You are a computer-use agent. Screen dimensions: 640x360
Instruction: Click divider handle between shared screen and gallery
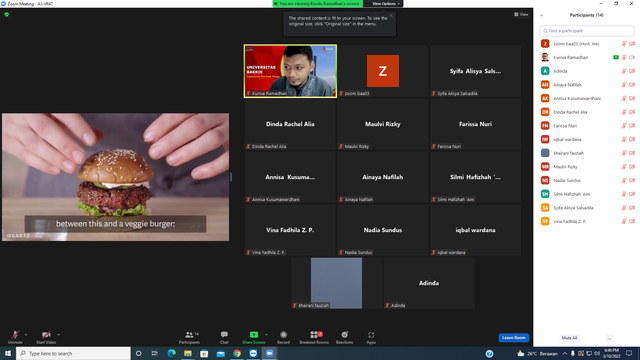[x=231, y=177]
